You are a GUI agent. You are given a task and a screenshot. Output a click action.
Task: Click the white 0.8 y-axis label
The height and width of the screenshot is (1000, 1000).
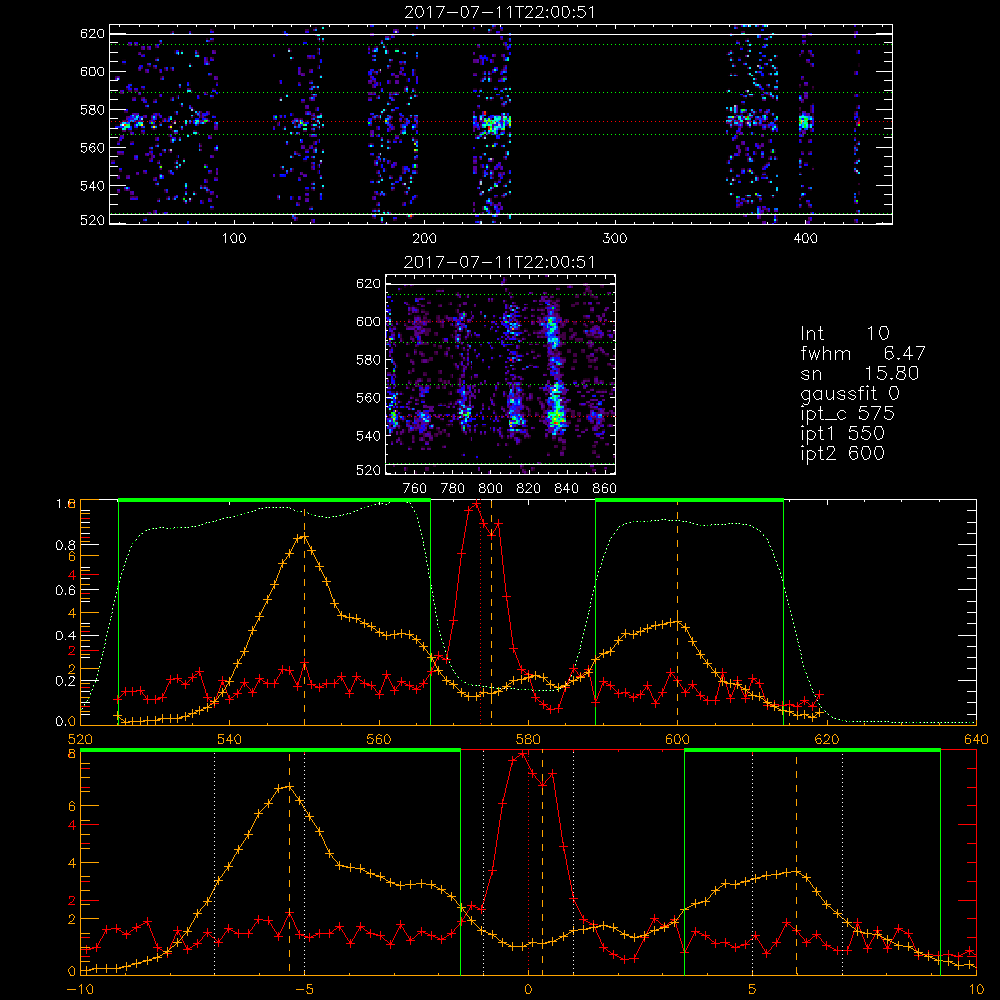pos(65,545)
